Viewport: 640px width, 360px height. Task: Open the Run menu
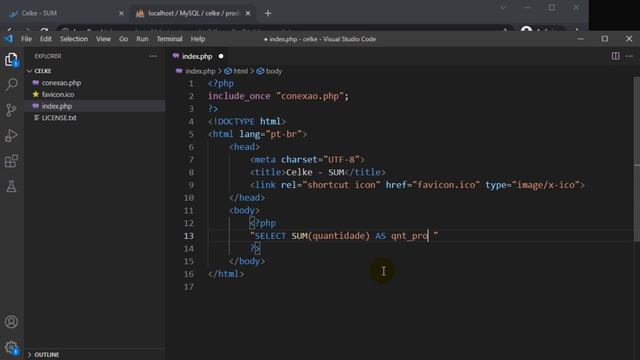(142, 39)
